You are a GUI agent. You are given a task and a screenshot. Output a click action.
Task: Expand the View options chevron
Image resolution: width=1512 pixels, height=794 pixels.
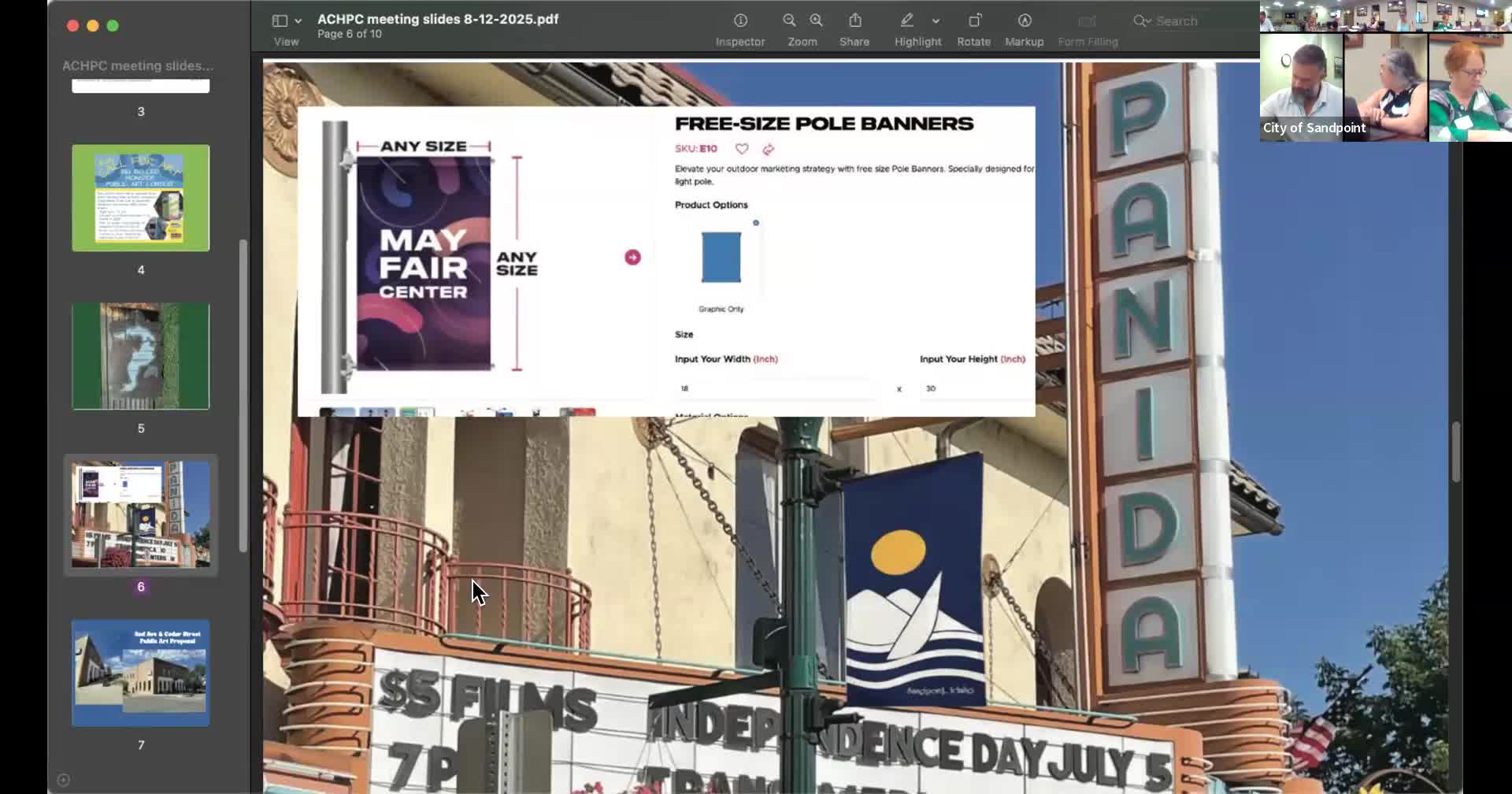coord(298,21)
